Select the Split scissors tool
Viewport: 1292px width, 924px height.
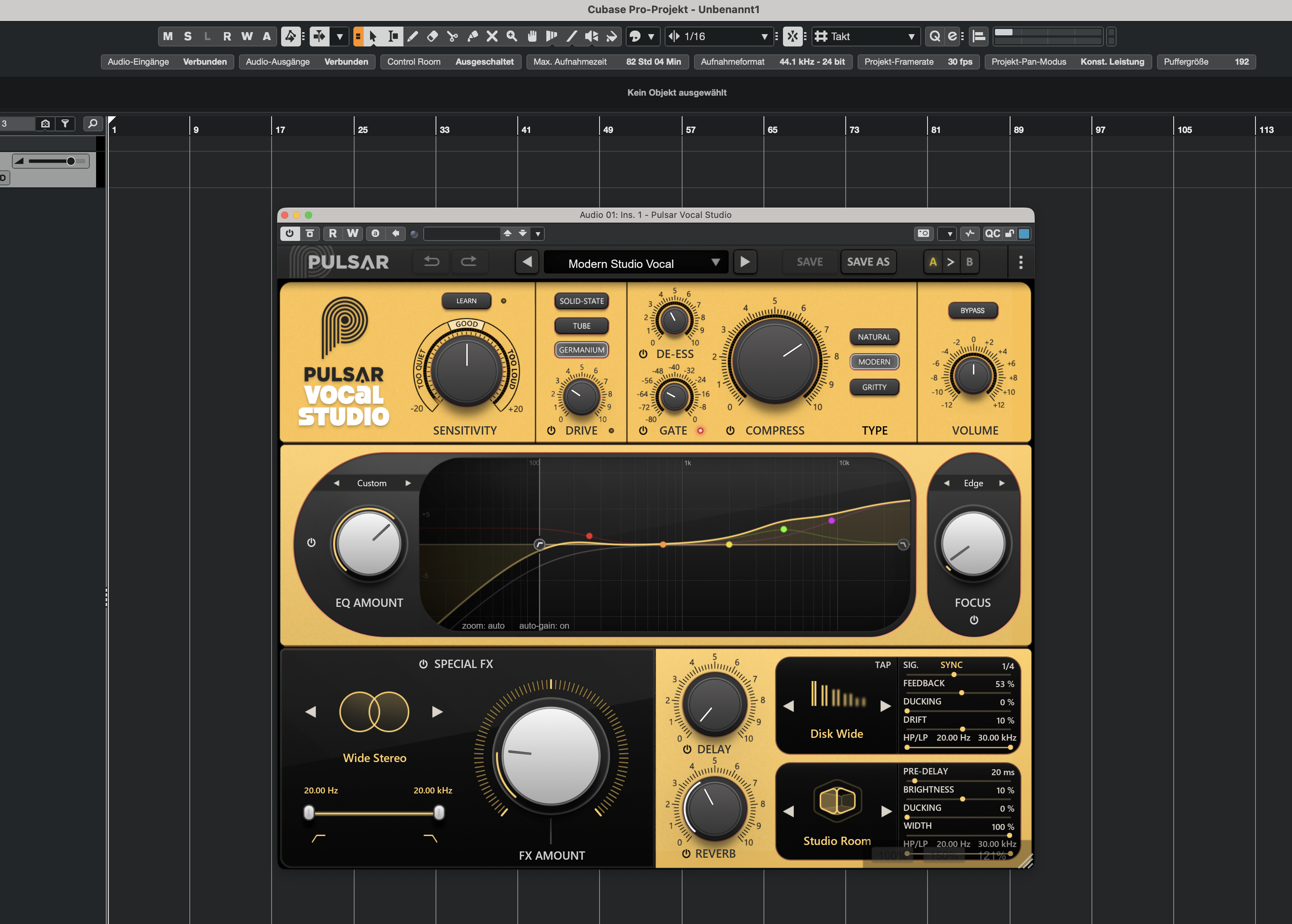tap(453, 37)
